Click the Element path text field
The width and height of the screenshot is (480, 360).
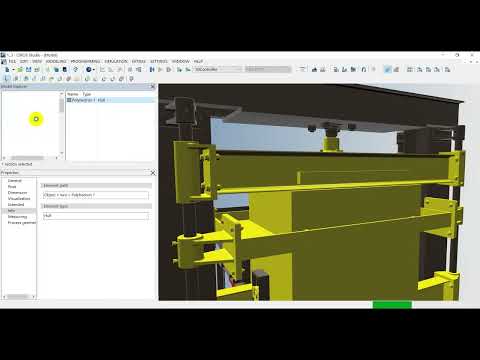click(x=96, y=195)
